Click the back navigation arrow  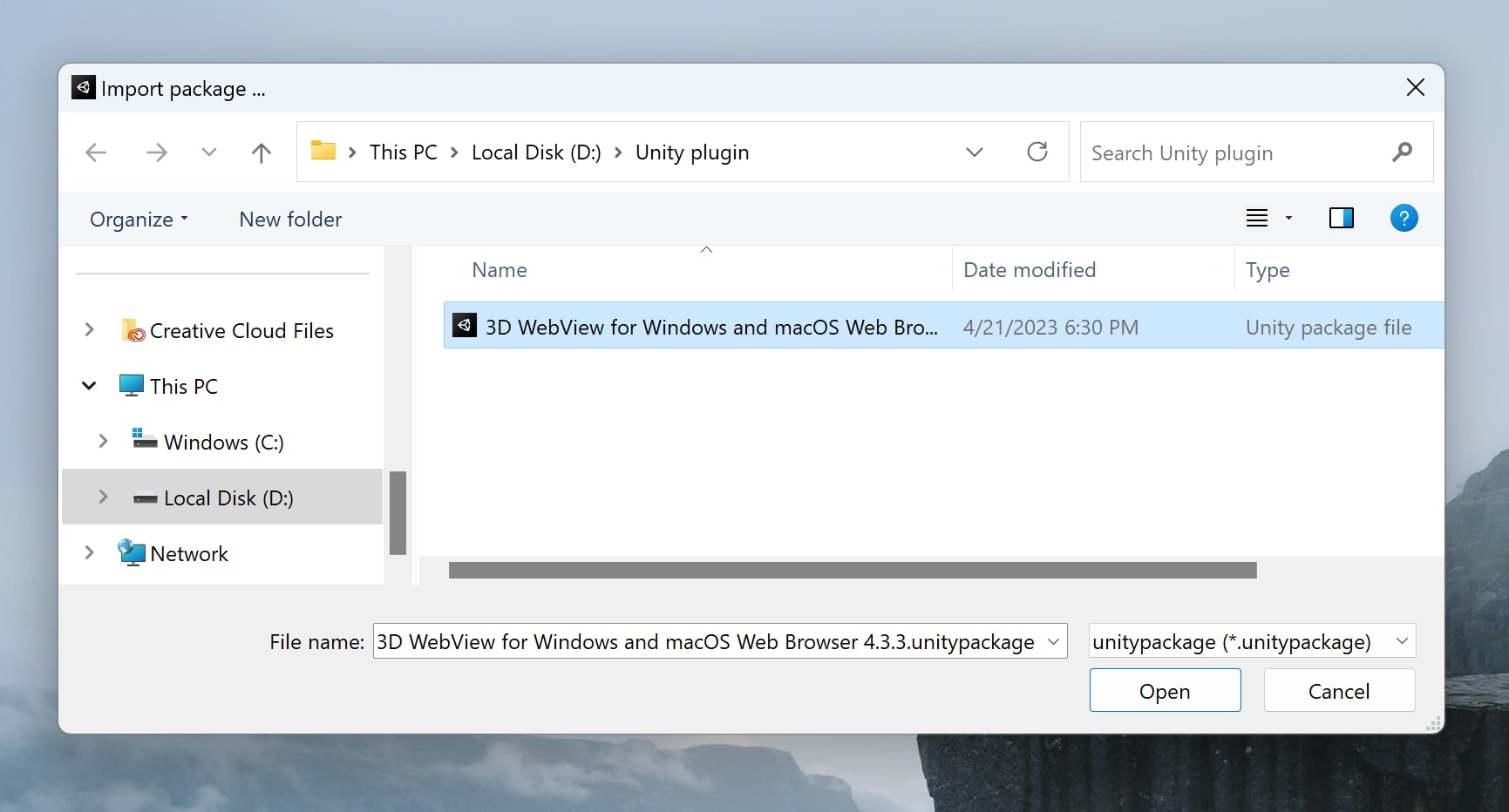pos(96,152)
